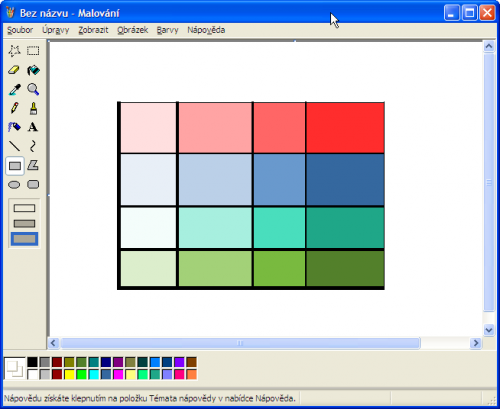Screen dimensions: 500x409
Task: Choose the bright green palette swatch
Action: (81, 374)
